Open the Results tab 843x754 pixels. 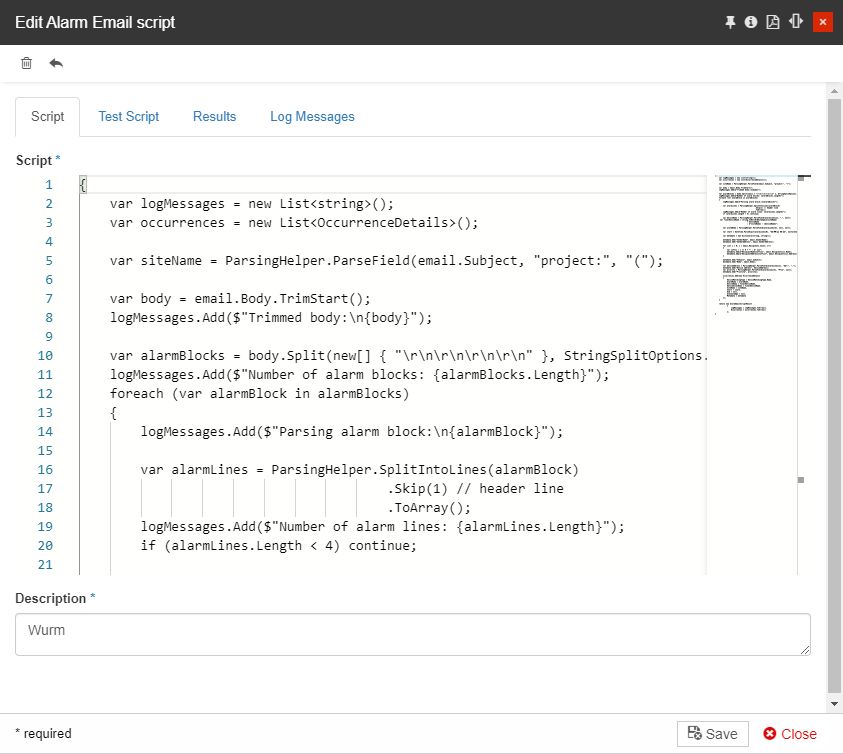pyautogui.click(x=214, y=117)
